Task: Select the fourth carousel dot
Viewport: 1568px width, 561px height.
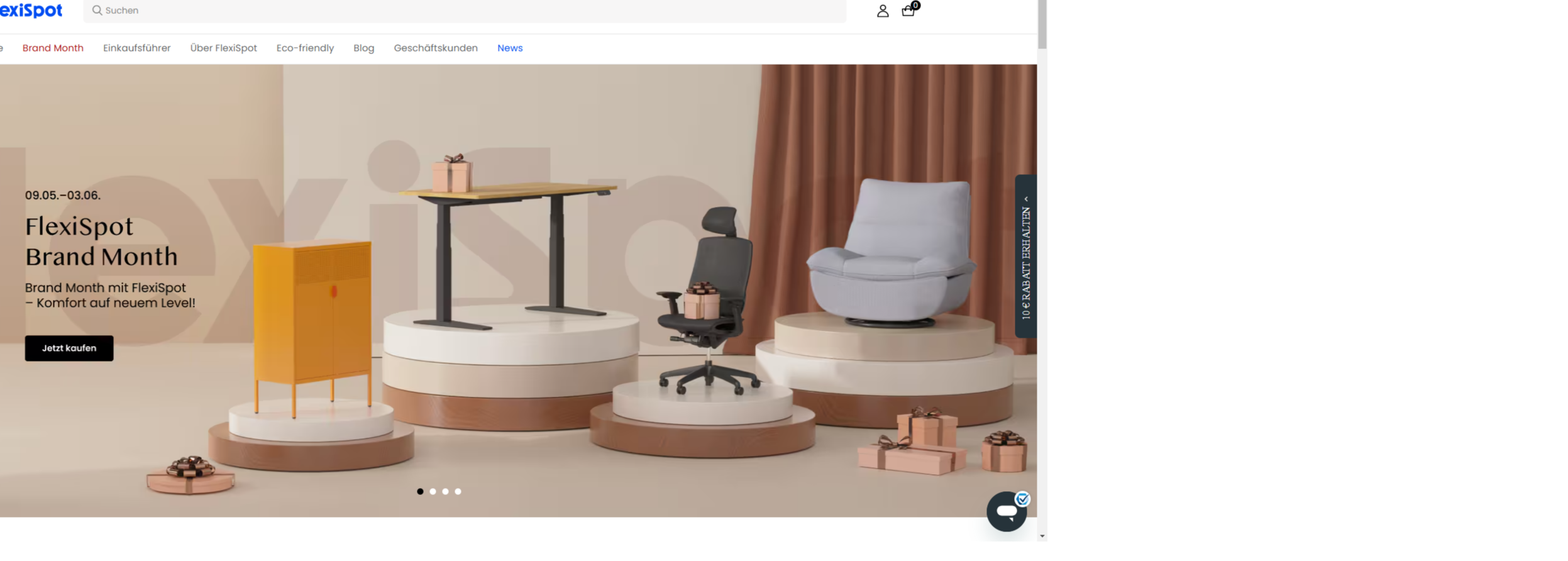Action: tap(458, 491)
